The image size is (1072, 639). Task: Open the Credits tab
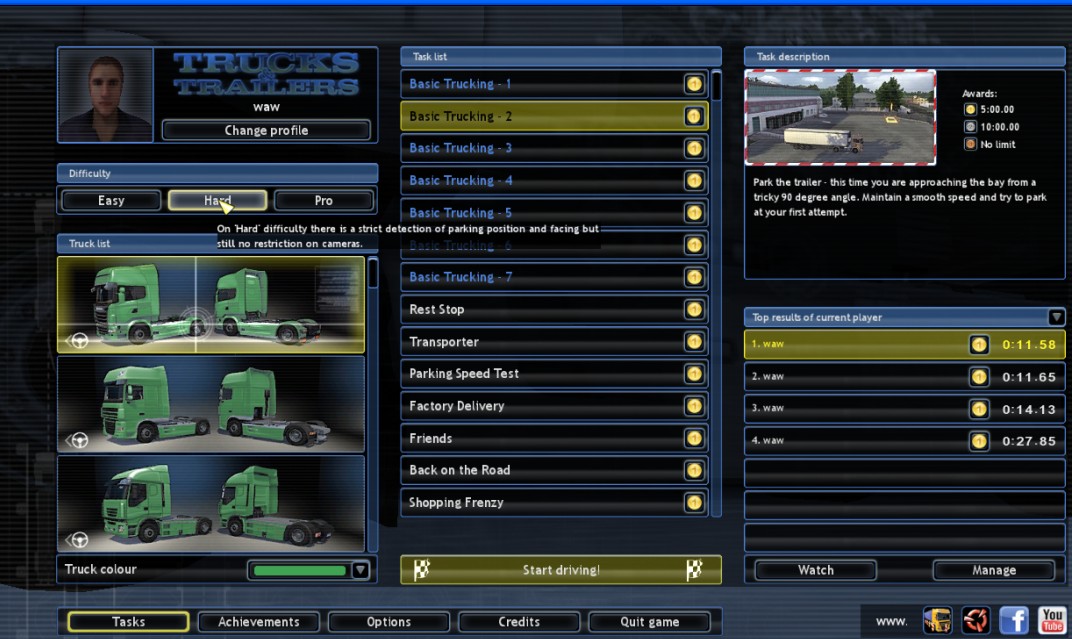[519, 622]
